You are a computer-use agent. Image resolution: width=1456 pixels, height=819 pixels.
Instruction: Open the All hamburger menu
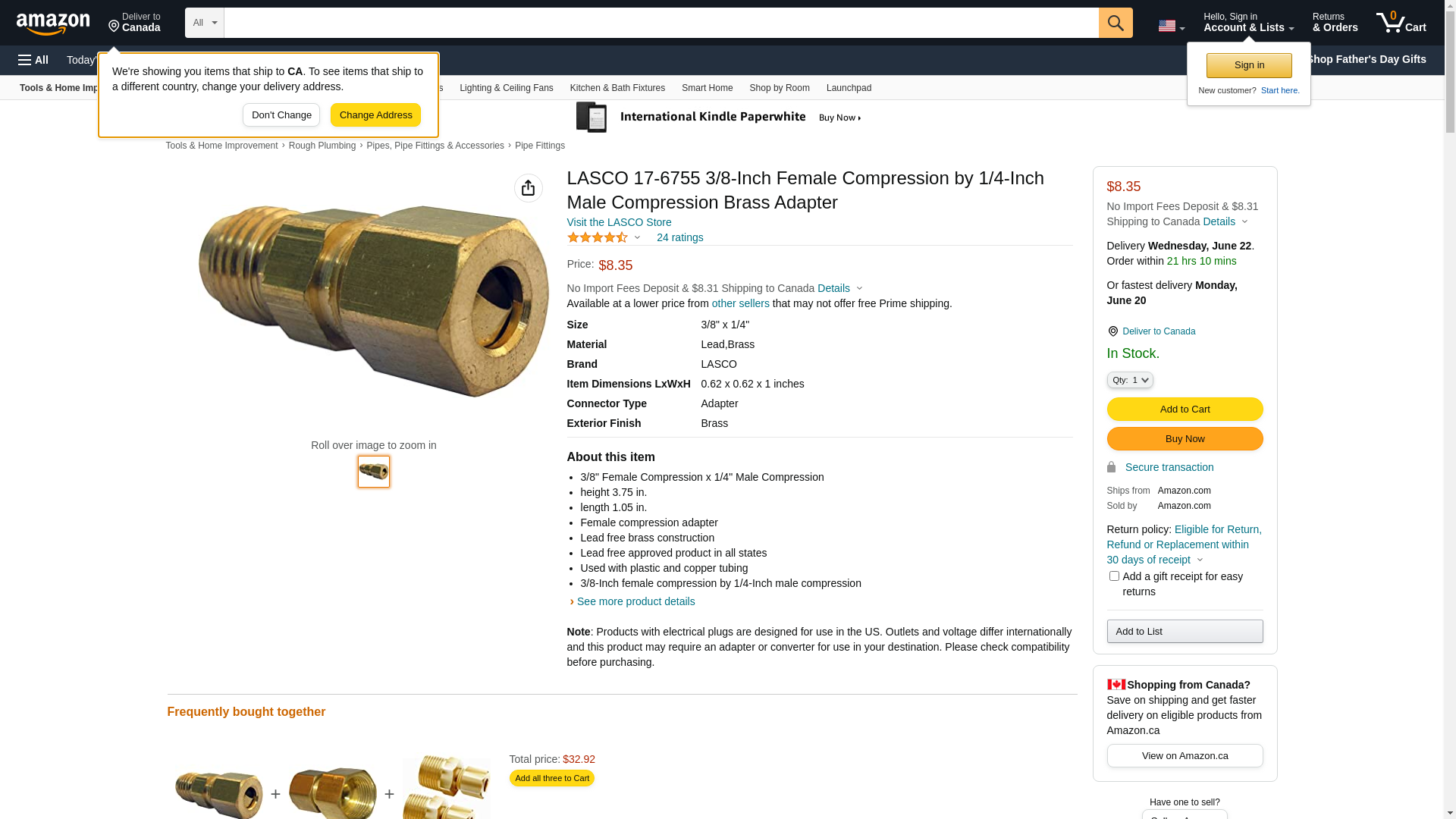point(33,60)
